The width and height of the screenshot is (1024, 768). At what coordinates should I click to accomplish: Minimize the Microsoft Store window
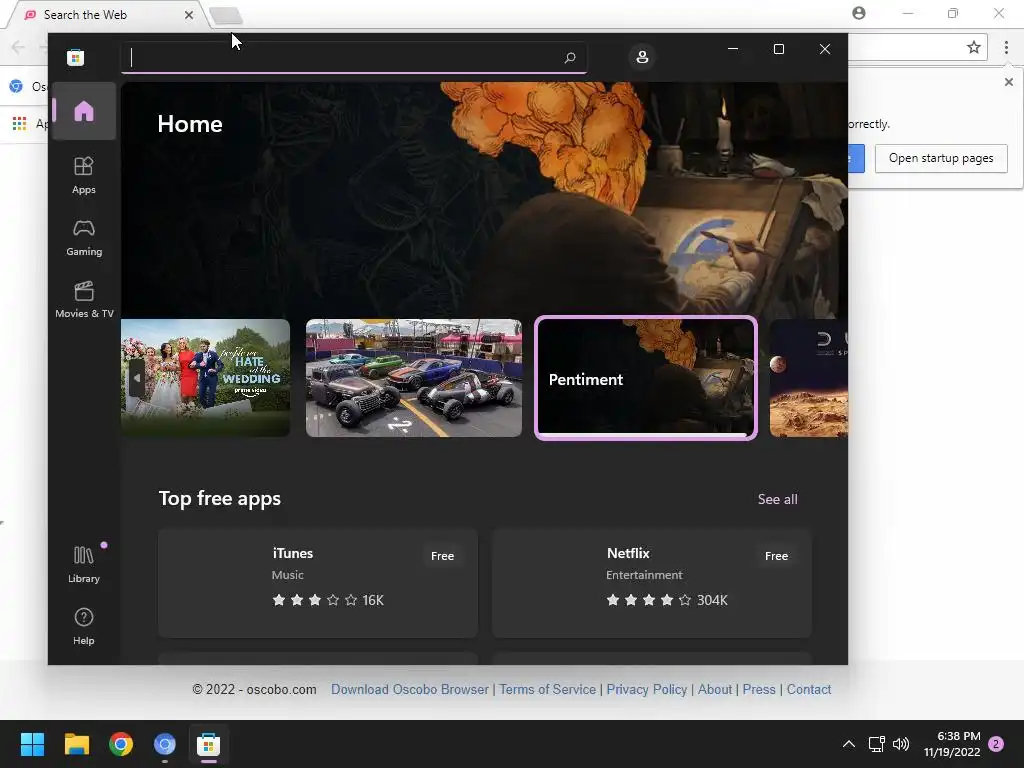(x=733, y=49)
